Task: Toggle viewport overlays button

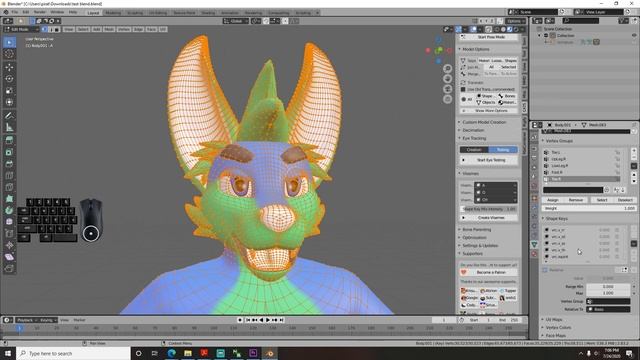Action: click(x=473, y=29)
